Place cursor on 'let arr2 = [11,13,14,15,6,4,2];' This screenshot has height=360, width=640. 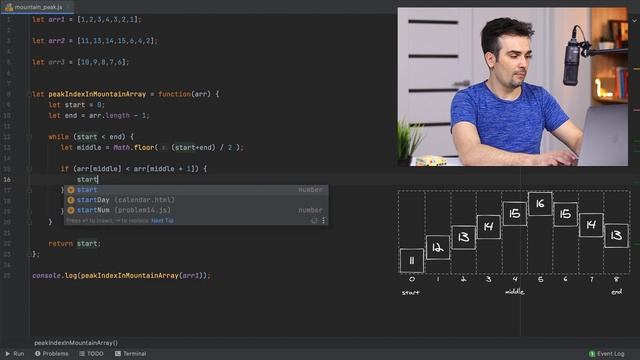click(95, 41)
